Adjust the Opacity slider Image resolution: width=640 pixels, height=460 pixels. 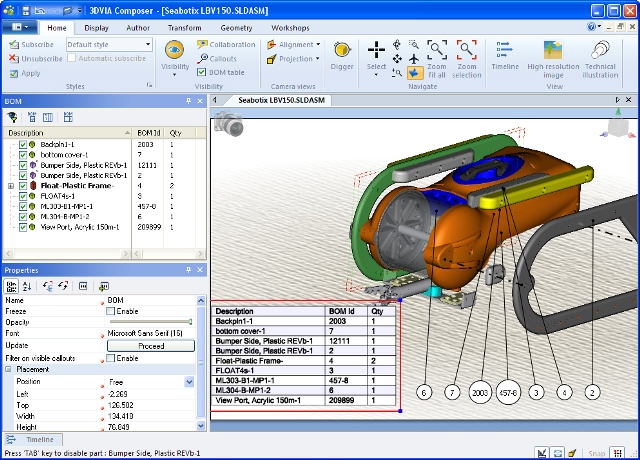151,322
